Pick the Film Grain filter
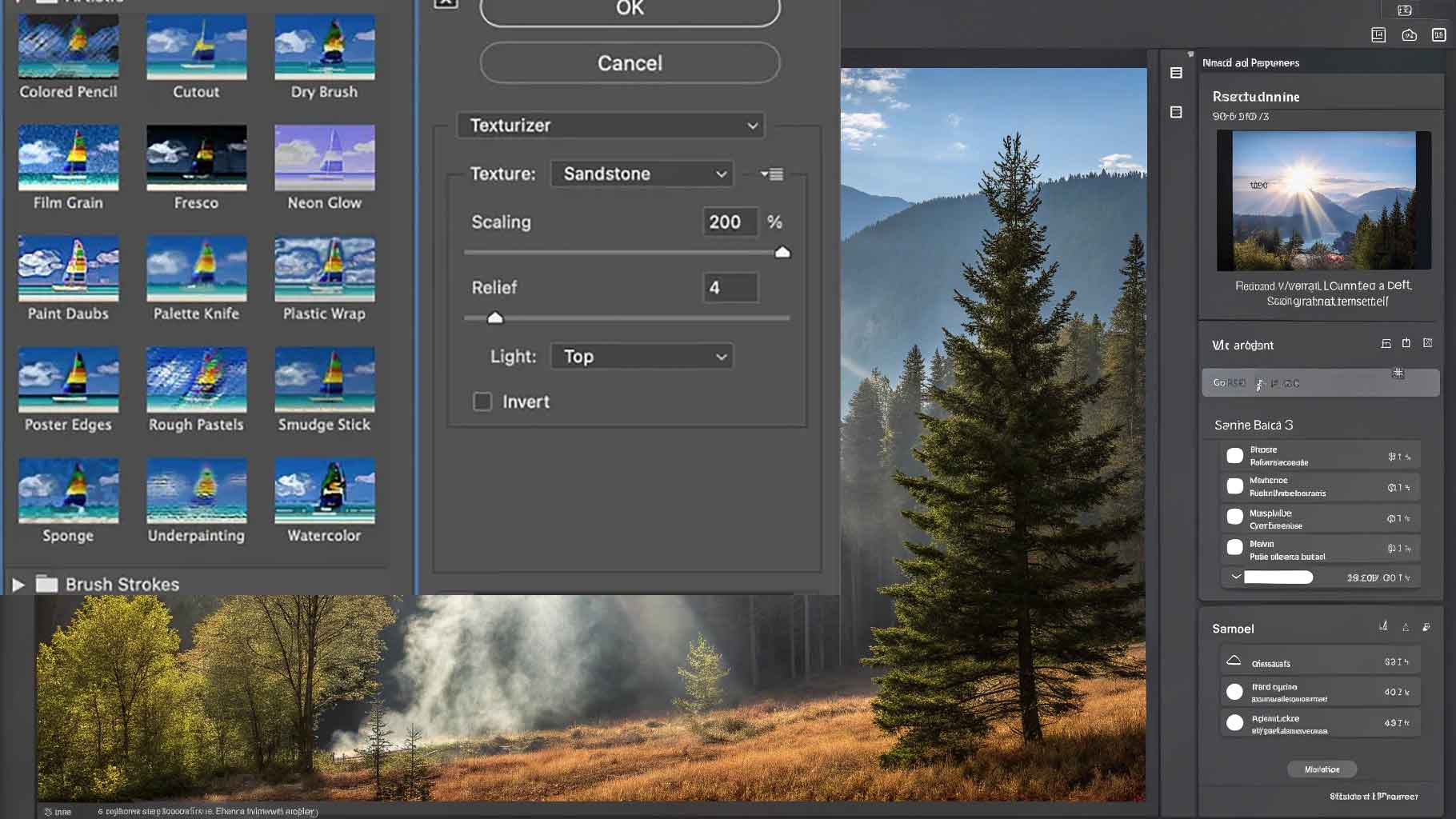 (68, 158)
